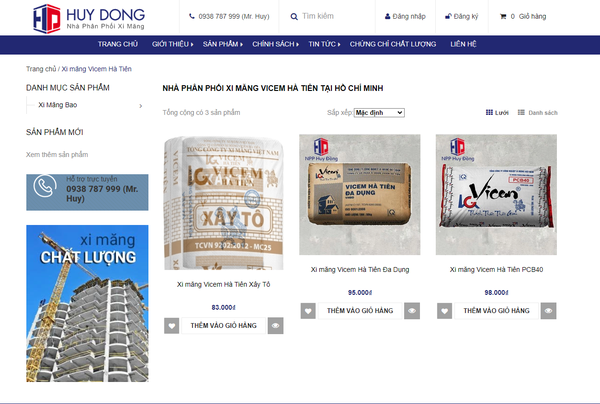Add Xây Tô cement to wishlist heart
Image resolution: width=600 pixels, height=404 pixels.
tap(171, 326)
